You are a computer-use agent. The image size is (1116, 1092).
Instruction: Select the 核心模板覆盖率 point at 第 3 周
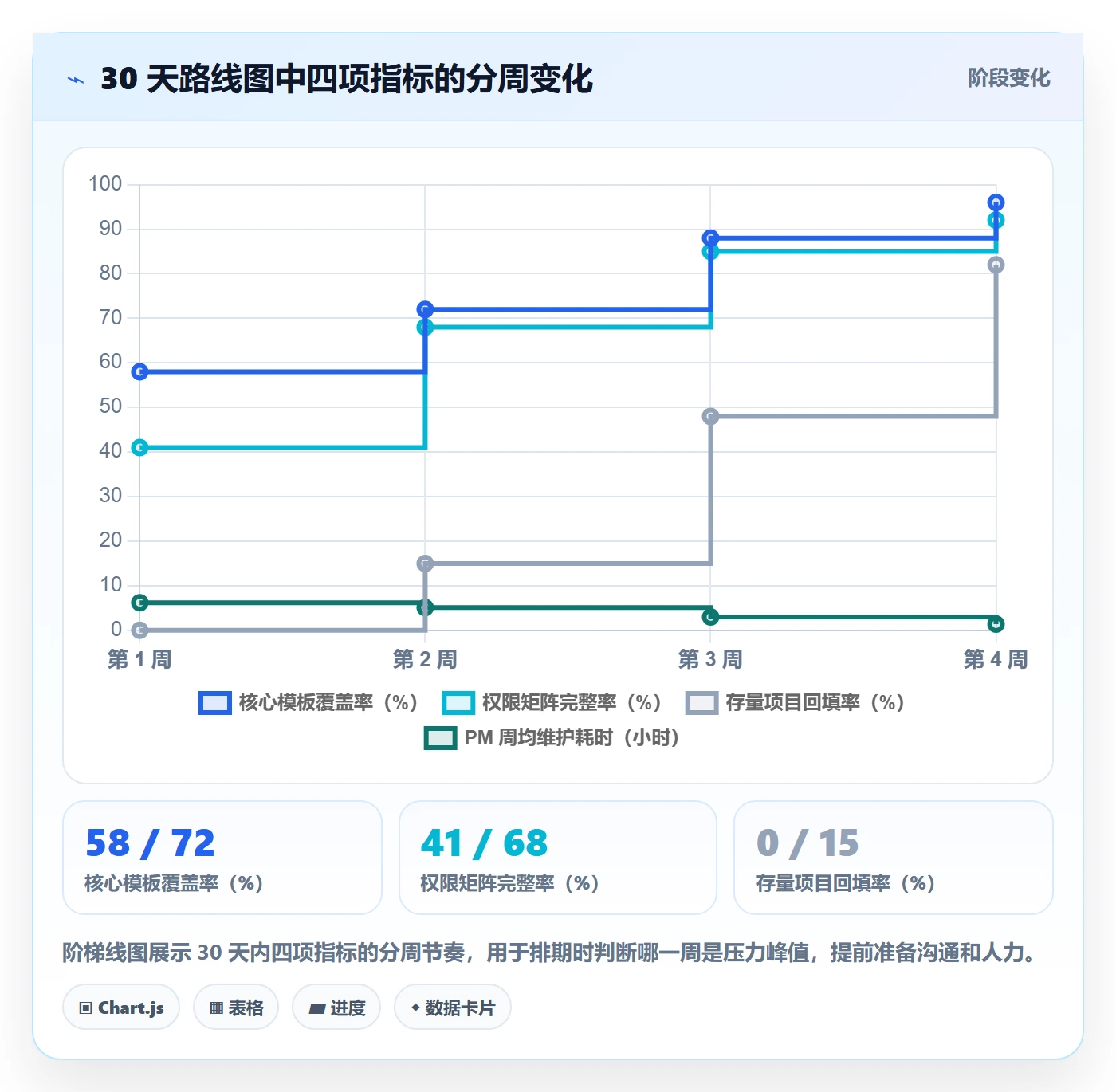pos(710,238)
